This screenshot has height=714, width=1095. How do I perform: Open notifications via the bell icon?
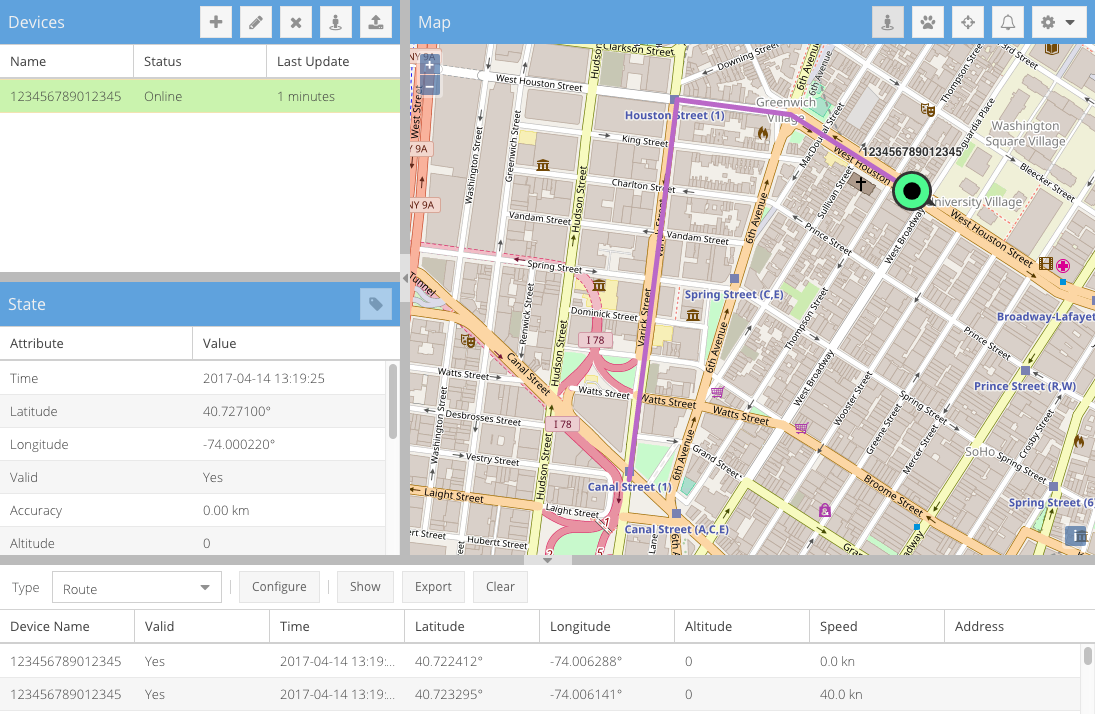coord(1008,21)
